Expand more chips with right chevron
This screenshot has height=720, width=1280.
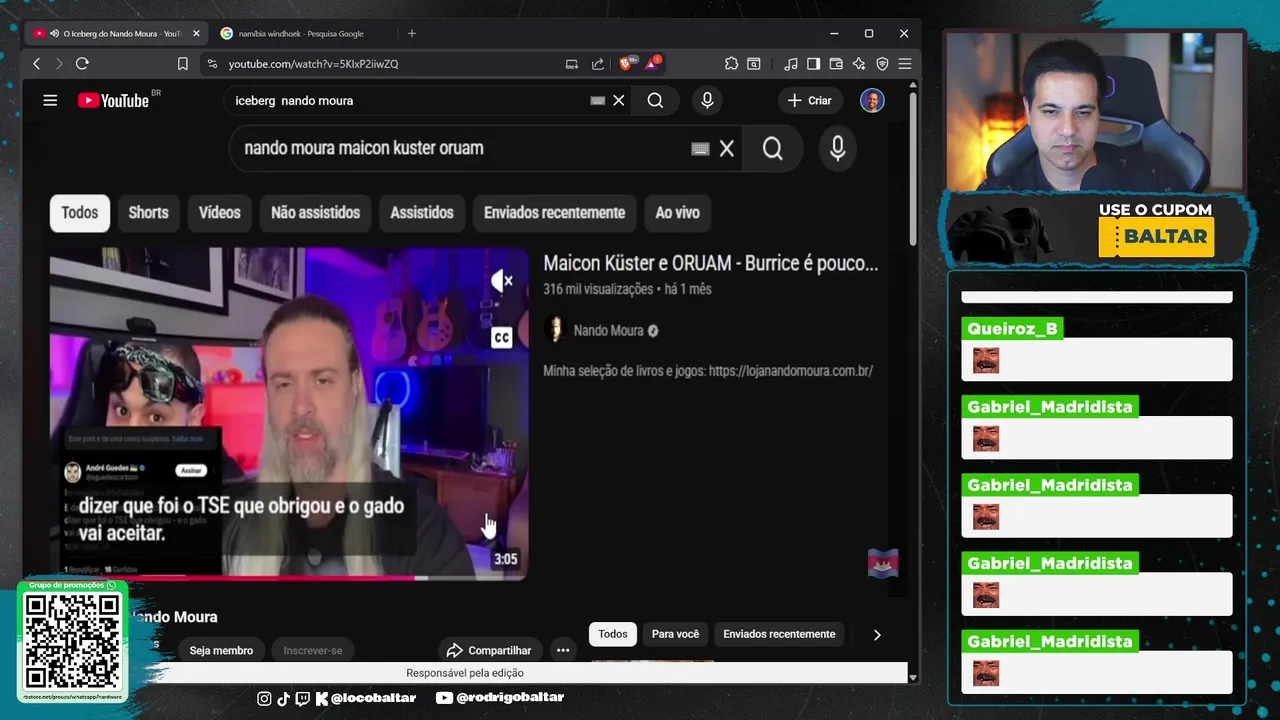[x=877, y=634]
